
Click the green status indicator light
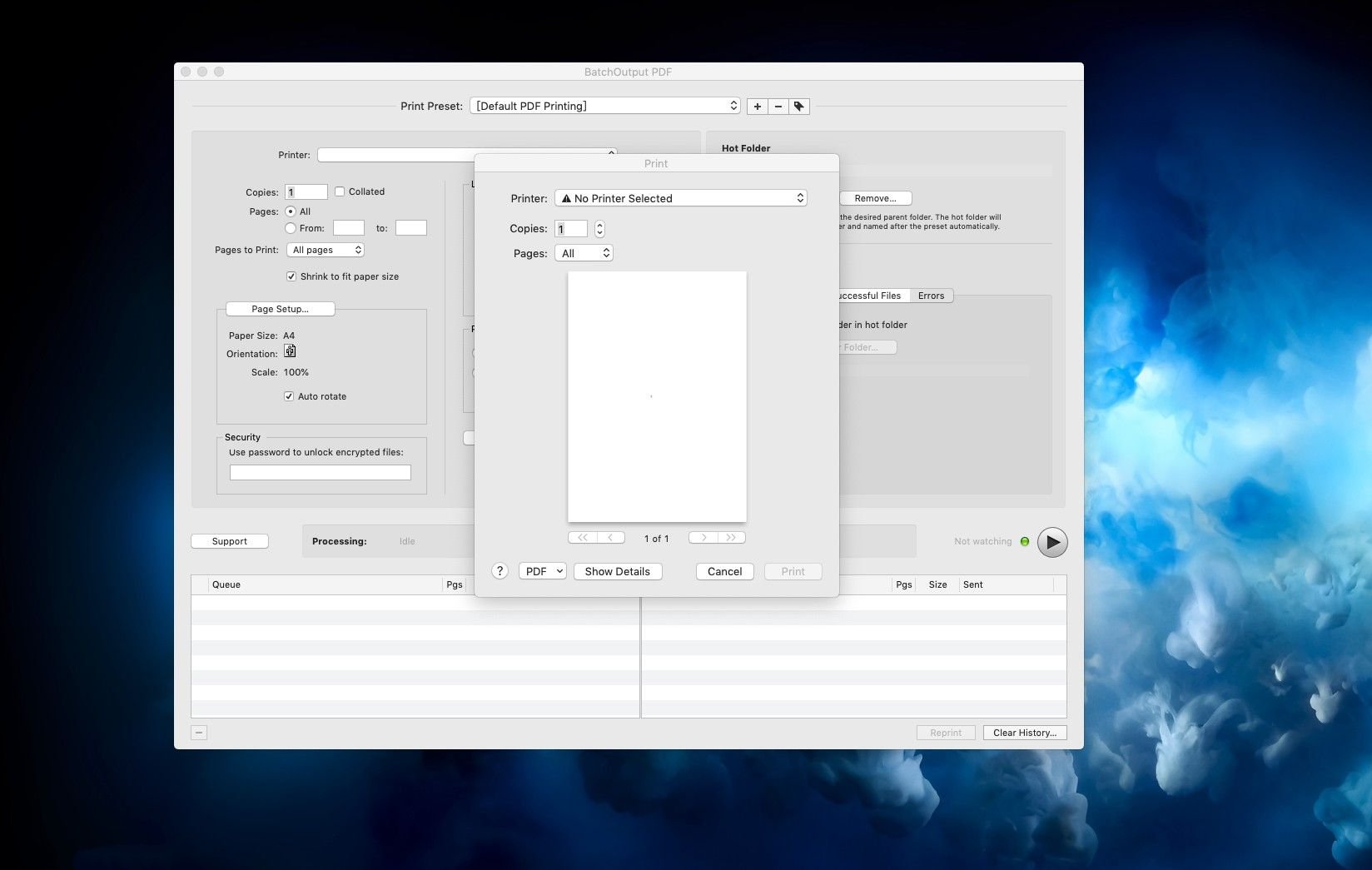1025,542
